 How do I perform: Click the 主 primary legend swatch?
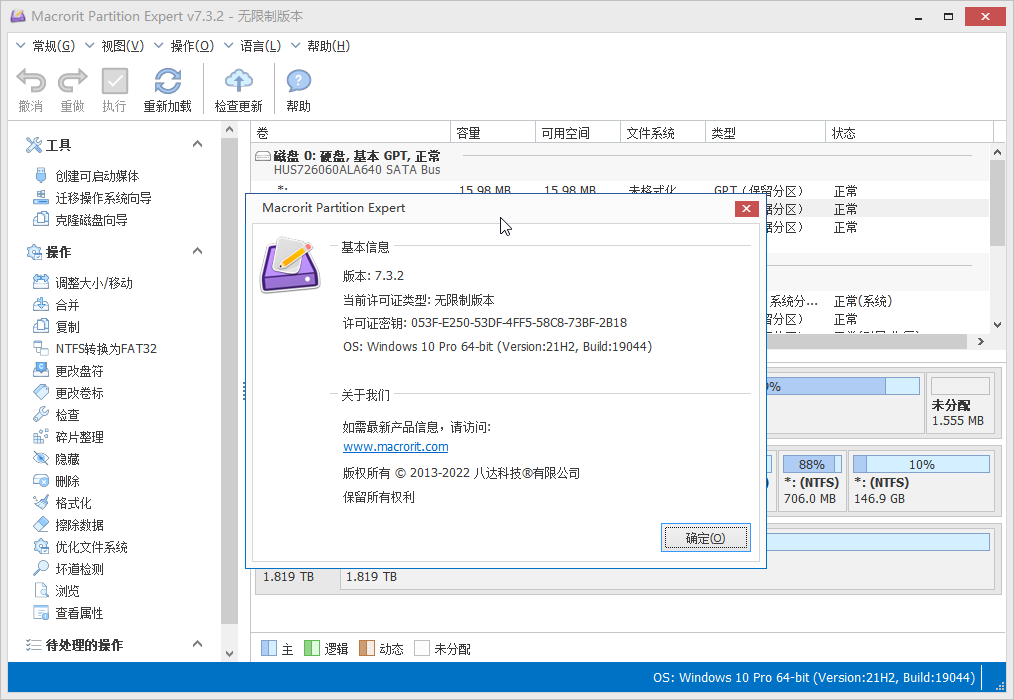[x=268, y=648]
